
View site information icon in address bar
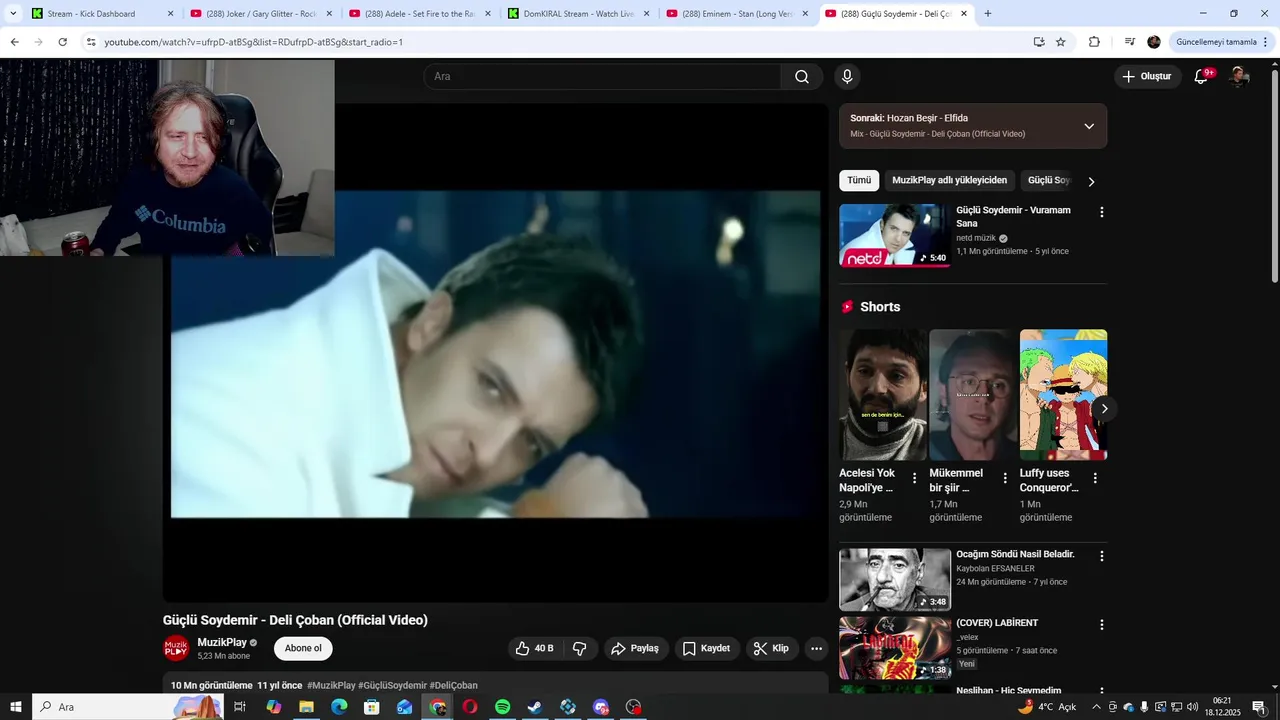(91, 42)
